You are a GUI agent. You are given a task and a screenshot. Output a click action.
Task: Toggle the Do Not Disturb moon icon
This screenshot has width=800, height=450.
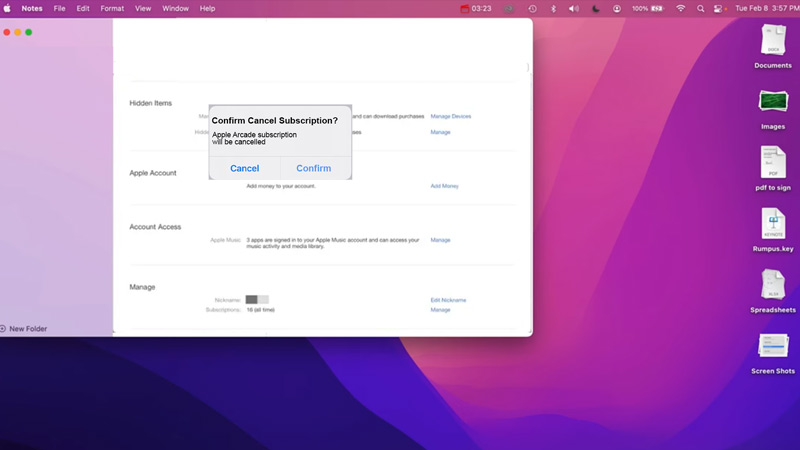(595, 9)
